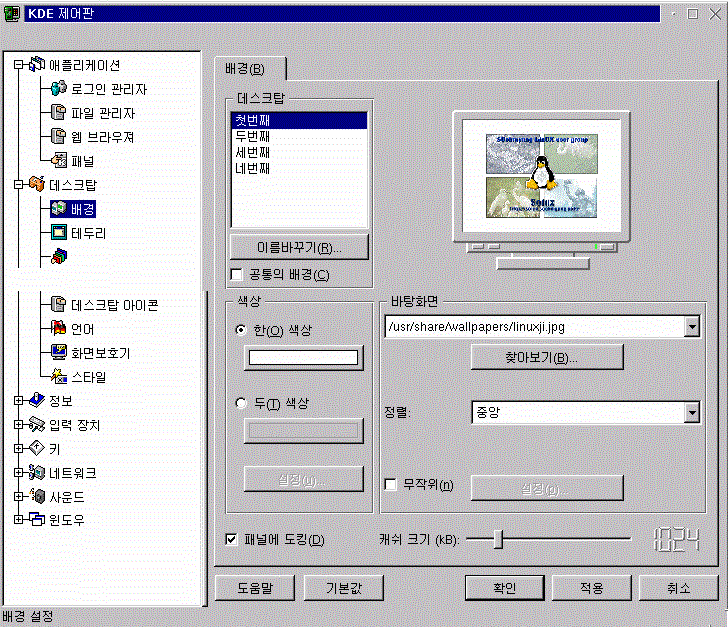Click the disabled second color swatch
This screenshot has width=728, height=627.
pyautogui.click(x=304, y=431)
